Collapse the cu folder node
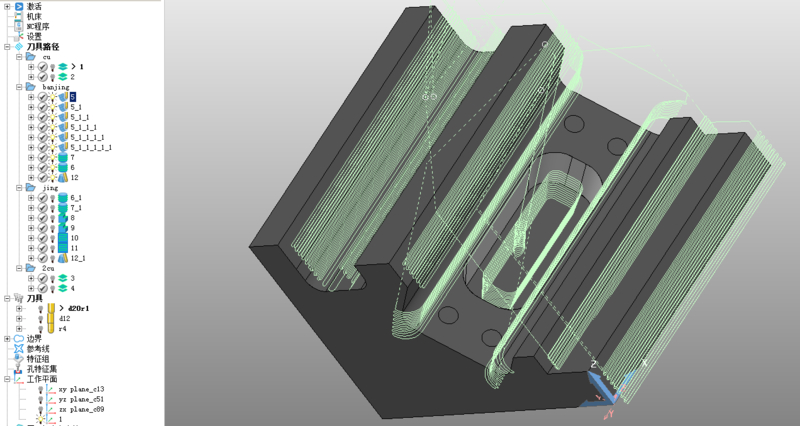 (19, 57)
